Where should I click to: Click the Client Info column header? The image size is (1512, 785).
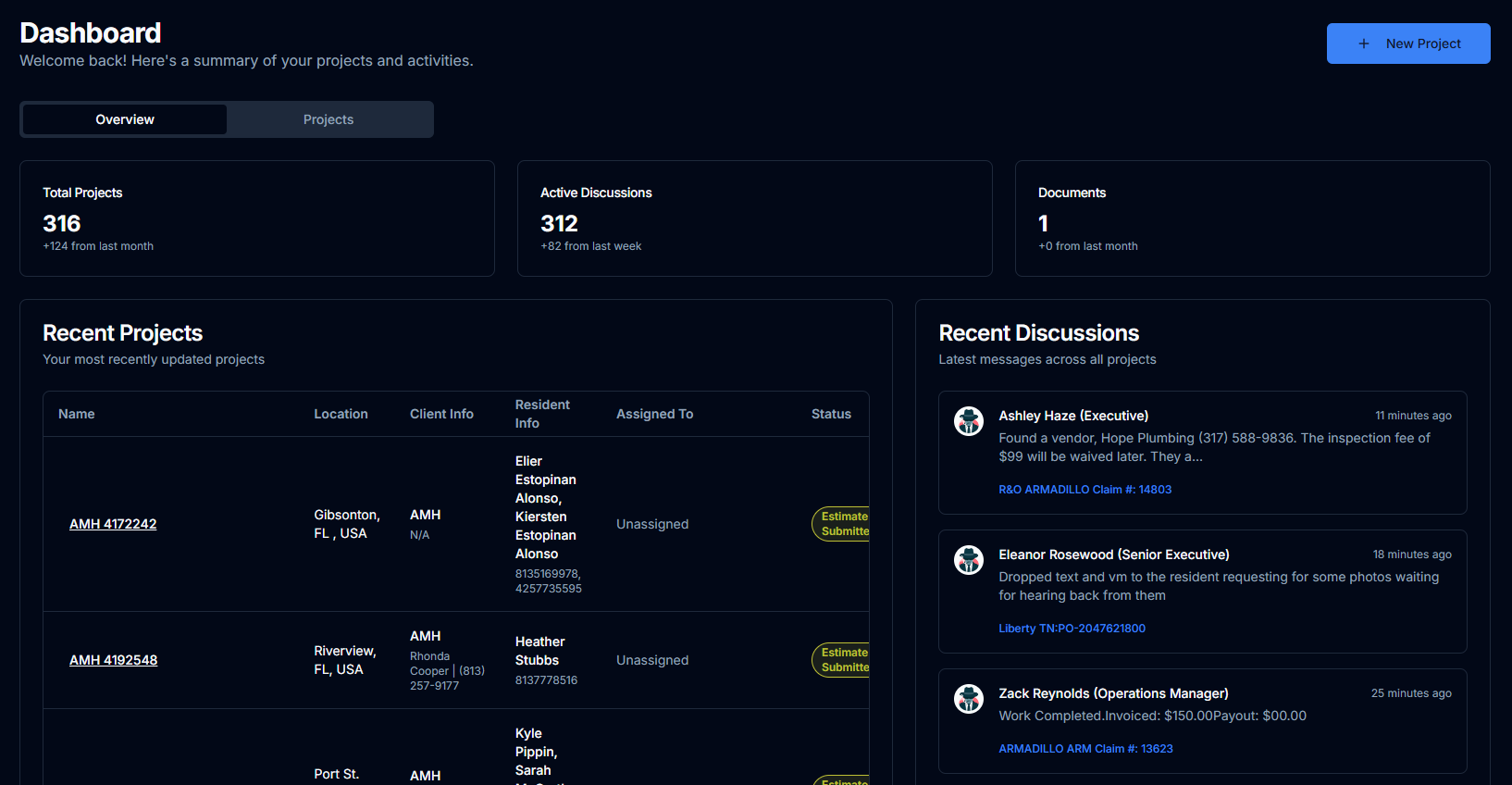[x=441, y=414]
